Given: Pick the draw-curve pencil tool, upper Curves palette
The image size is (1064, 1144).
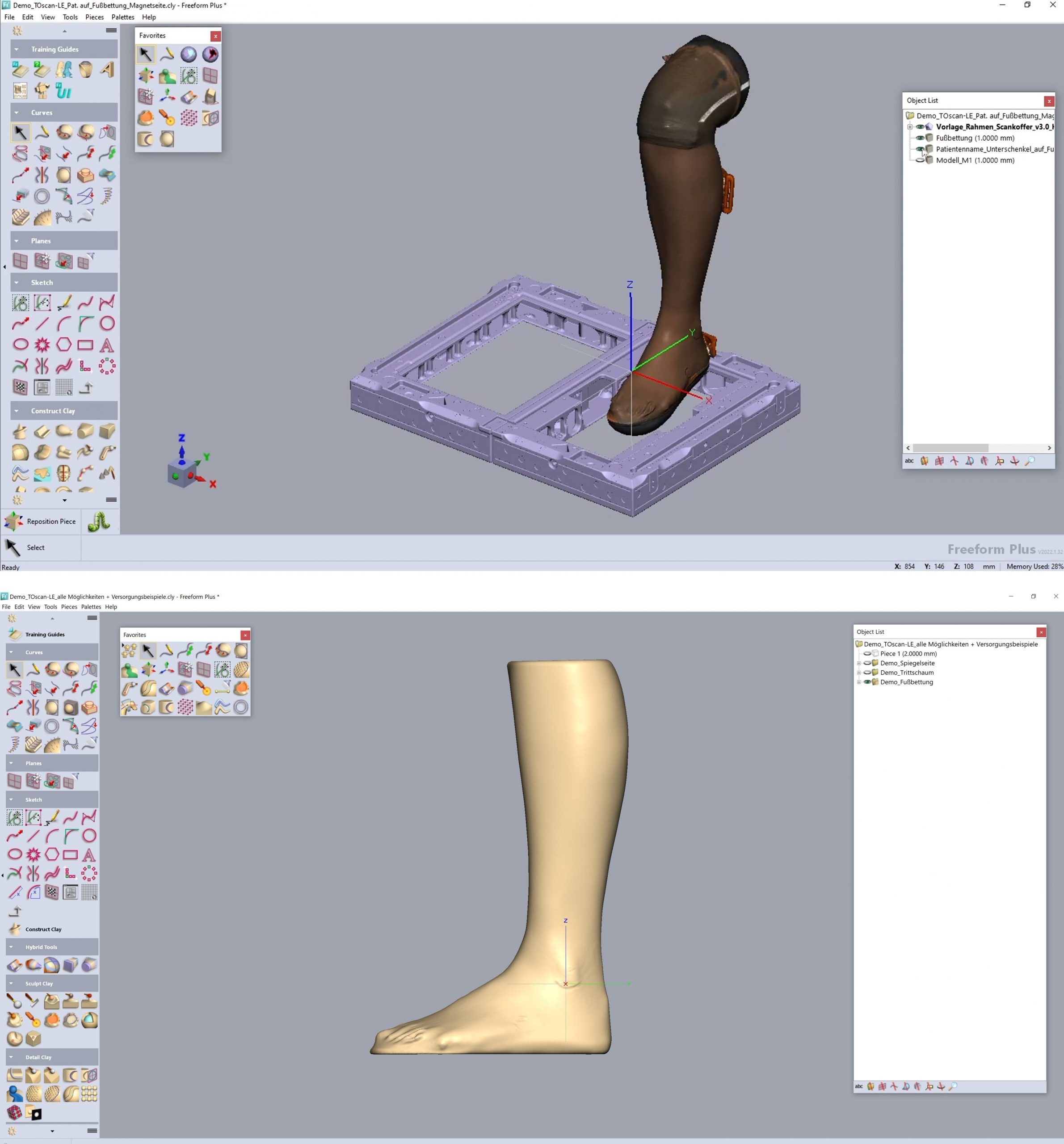Looking at the screenshot, I should 42,133.
